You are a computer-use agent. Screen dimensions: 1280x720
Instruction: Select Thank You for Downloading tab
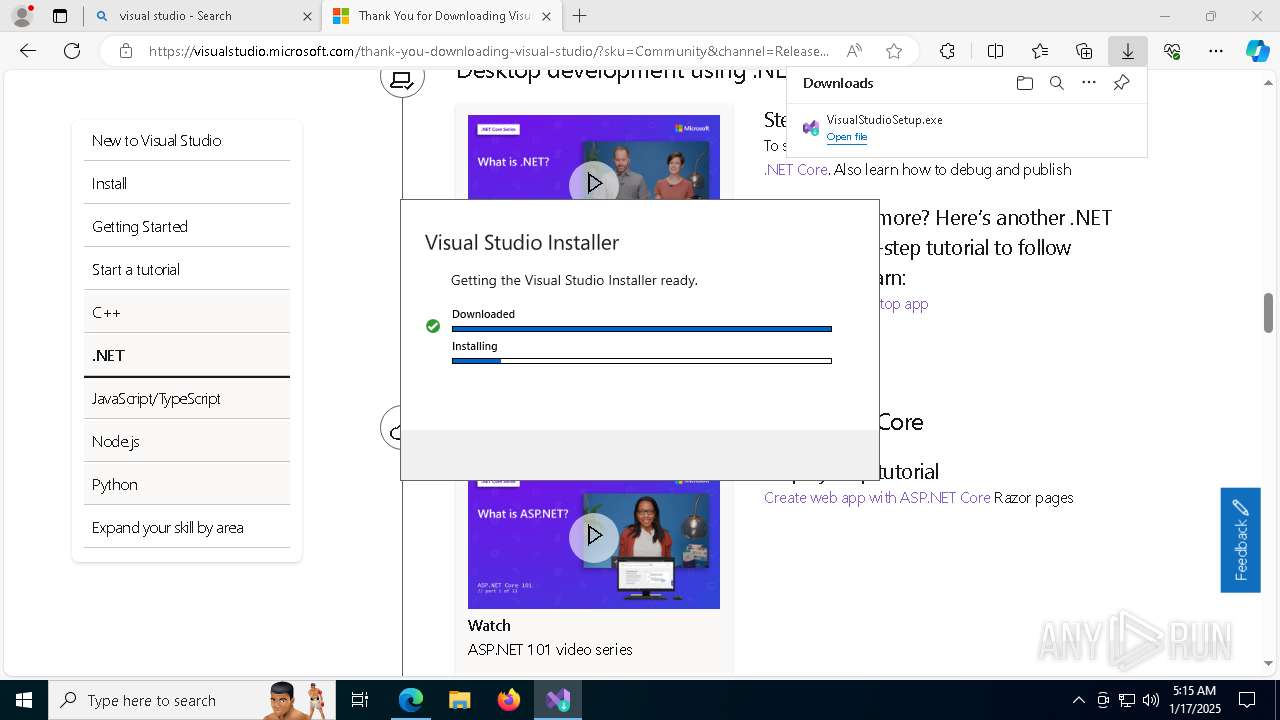tap(442, 16)
